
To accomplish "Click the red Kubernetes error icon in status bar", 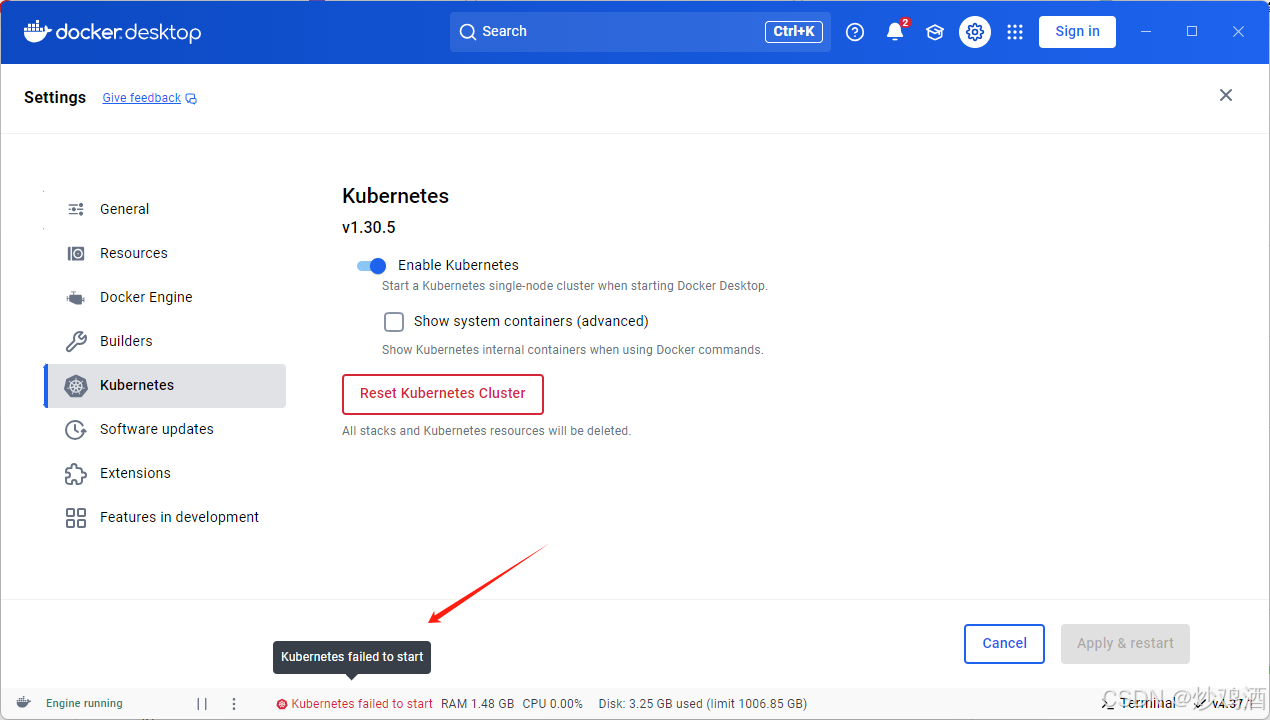I will pos(282,704).
